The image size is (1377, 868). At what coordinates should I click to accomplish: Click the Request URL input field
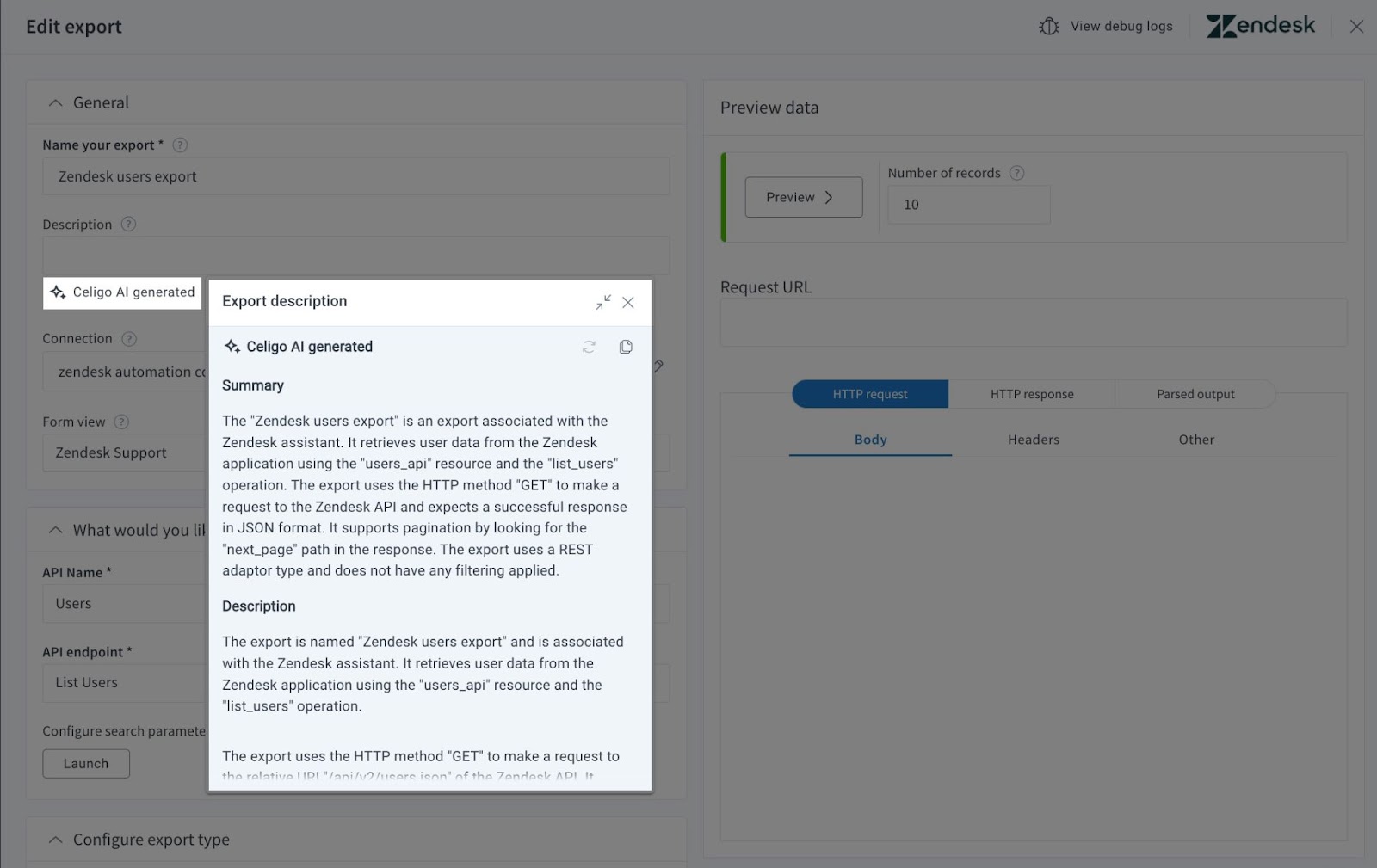coord(1032,322)
